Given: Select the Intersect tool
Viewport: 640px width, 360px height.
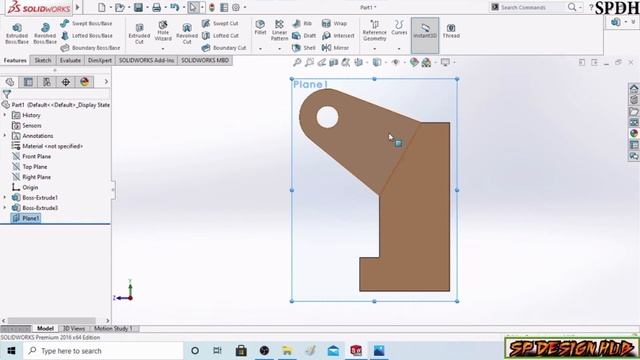Looking at the screenshot, I should [x=338, y=36].
